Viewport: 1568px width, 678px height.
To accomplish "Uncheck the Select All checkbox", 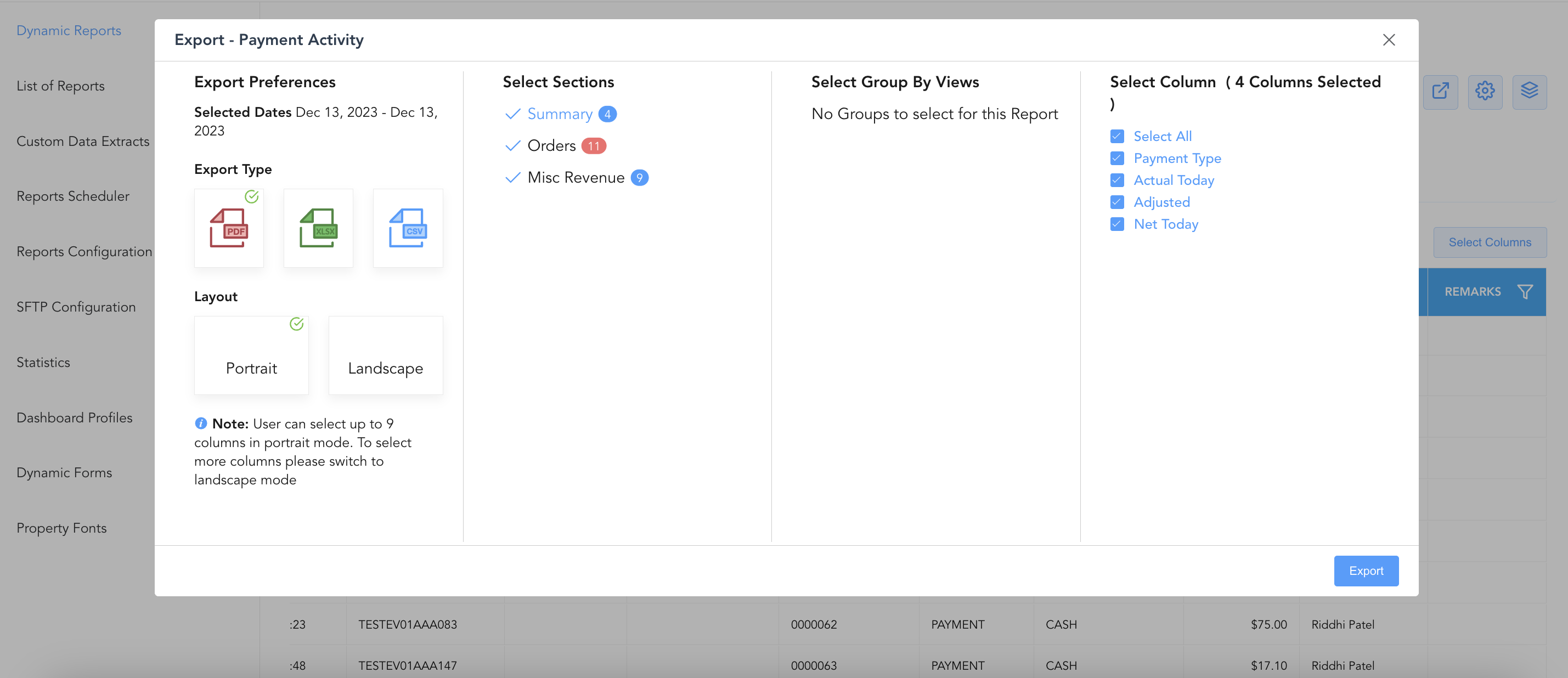I will (1117, 137).
